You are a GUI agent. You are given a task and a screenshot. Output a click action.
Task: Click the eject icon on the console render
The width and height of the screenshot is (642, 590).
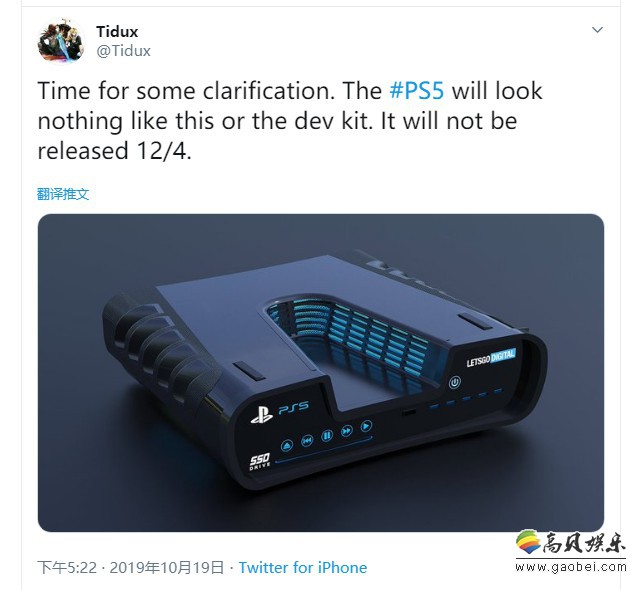pos(287,445)
